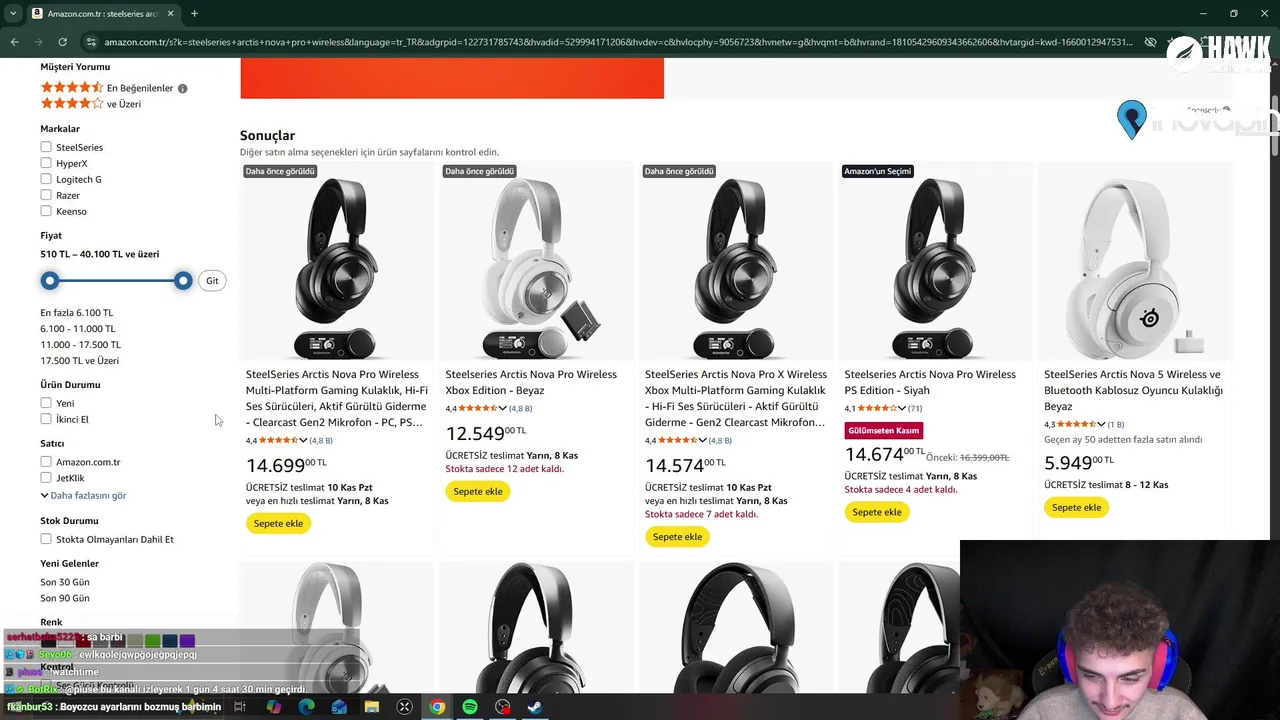Open the Outlook icon in the taskbar
1280x720 pixels.
pos(339,707)
